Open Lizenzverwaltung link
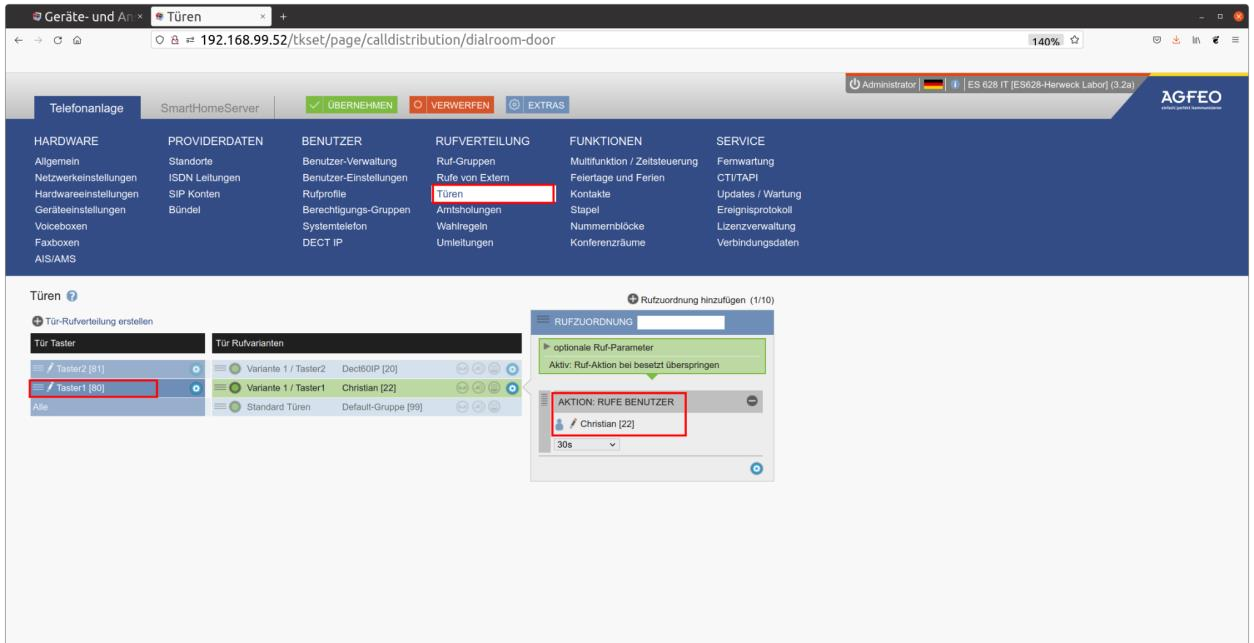1254x643 pixels. point(756,226)
